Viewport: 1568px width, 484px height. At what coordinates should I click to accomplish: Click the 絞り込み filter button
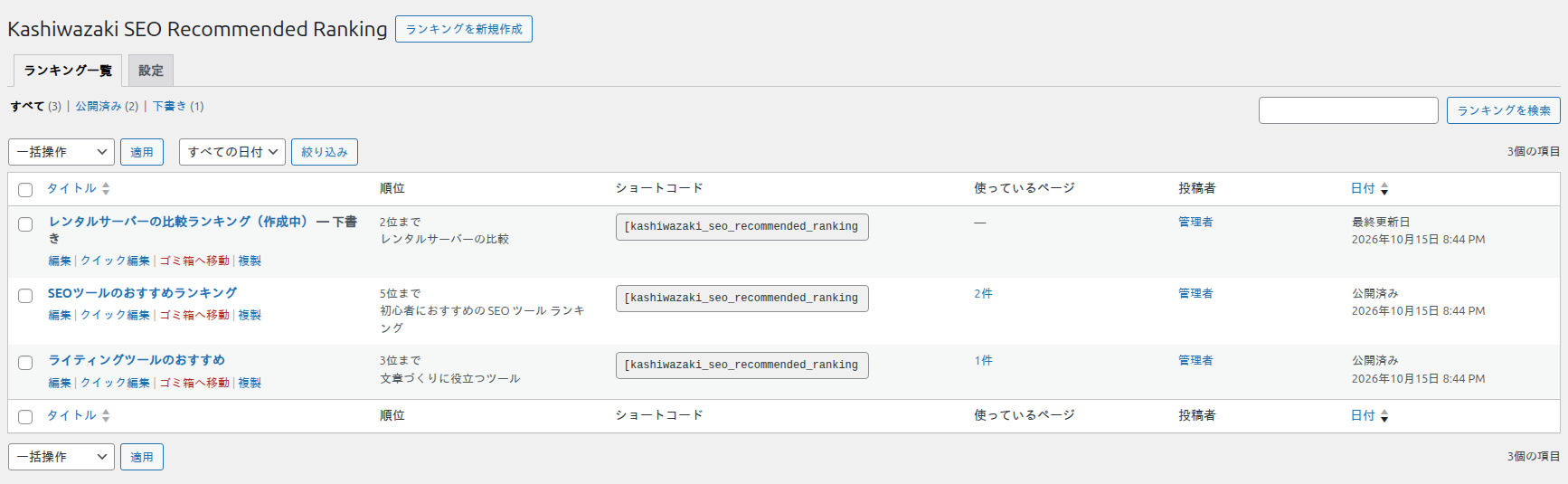click(x=325, y=152)
